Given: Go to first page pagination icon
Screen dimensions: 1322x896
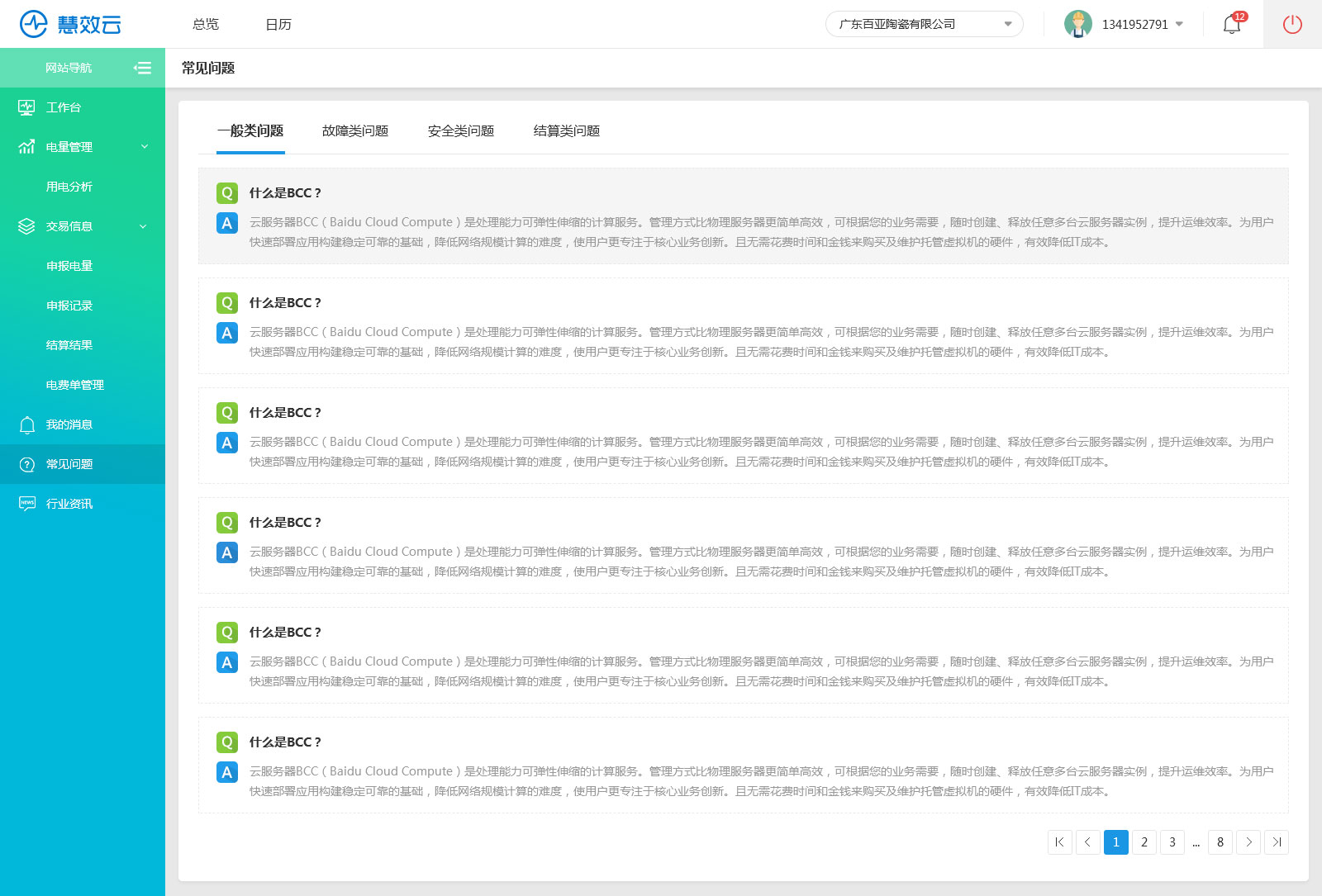Looking at the screenshot, I should (1060, 842).
